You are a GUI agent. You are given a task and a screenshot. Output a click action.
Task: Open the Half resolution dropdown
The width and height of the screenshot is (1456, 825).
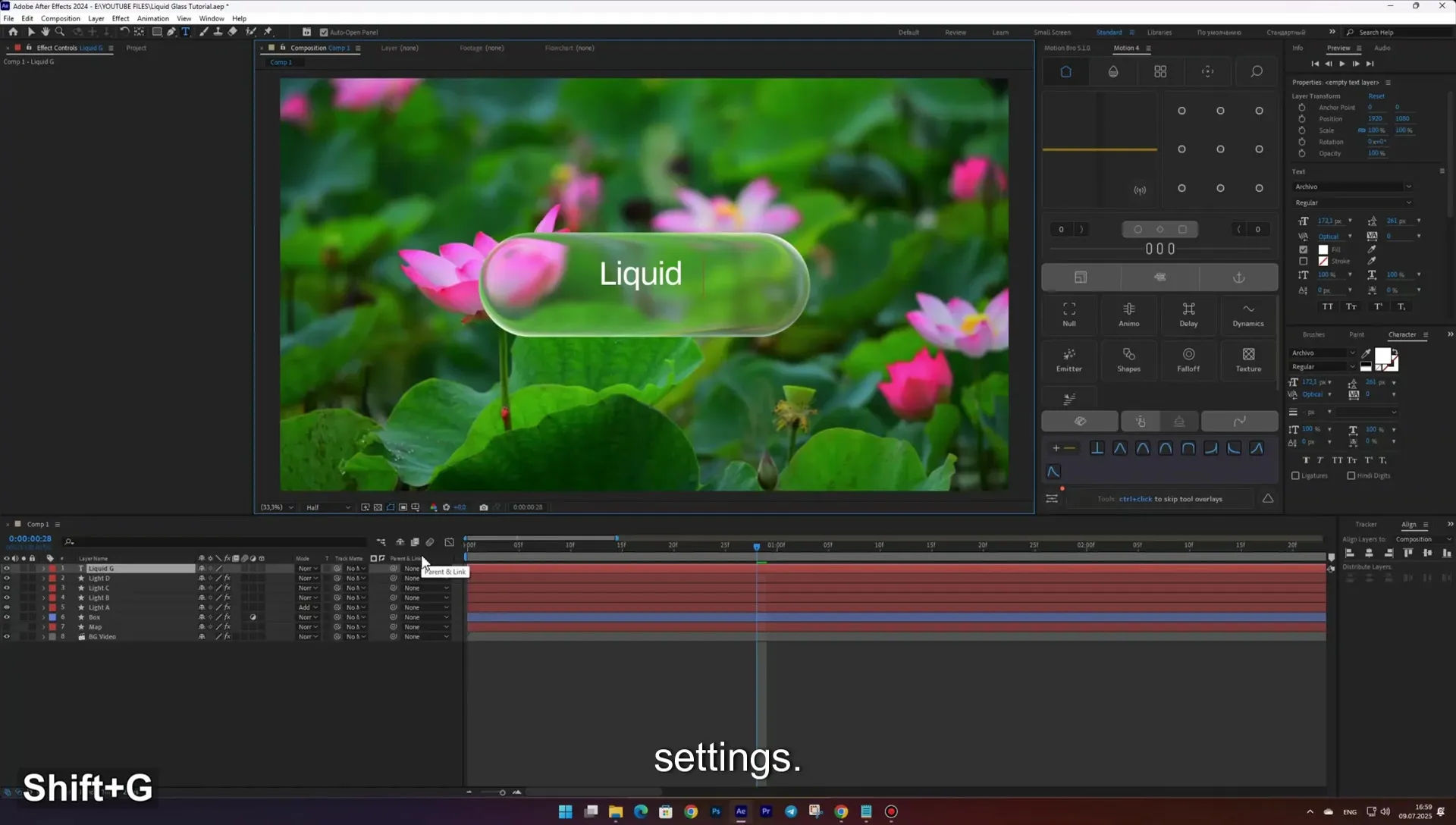pos(328,507)
